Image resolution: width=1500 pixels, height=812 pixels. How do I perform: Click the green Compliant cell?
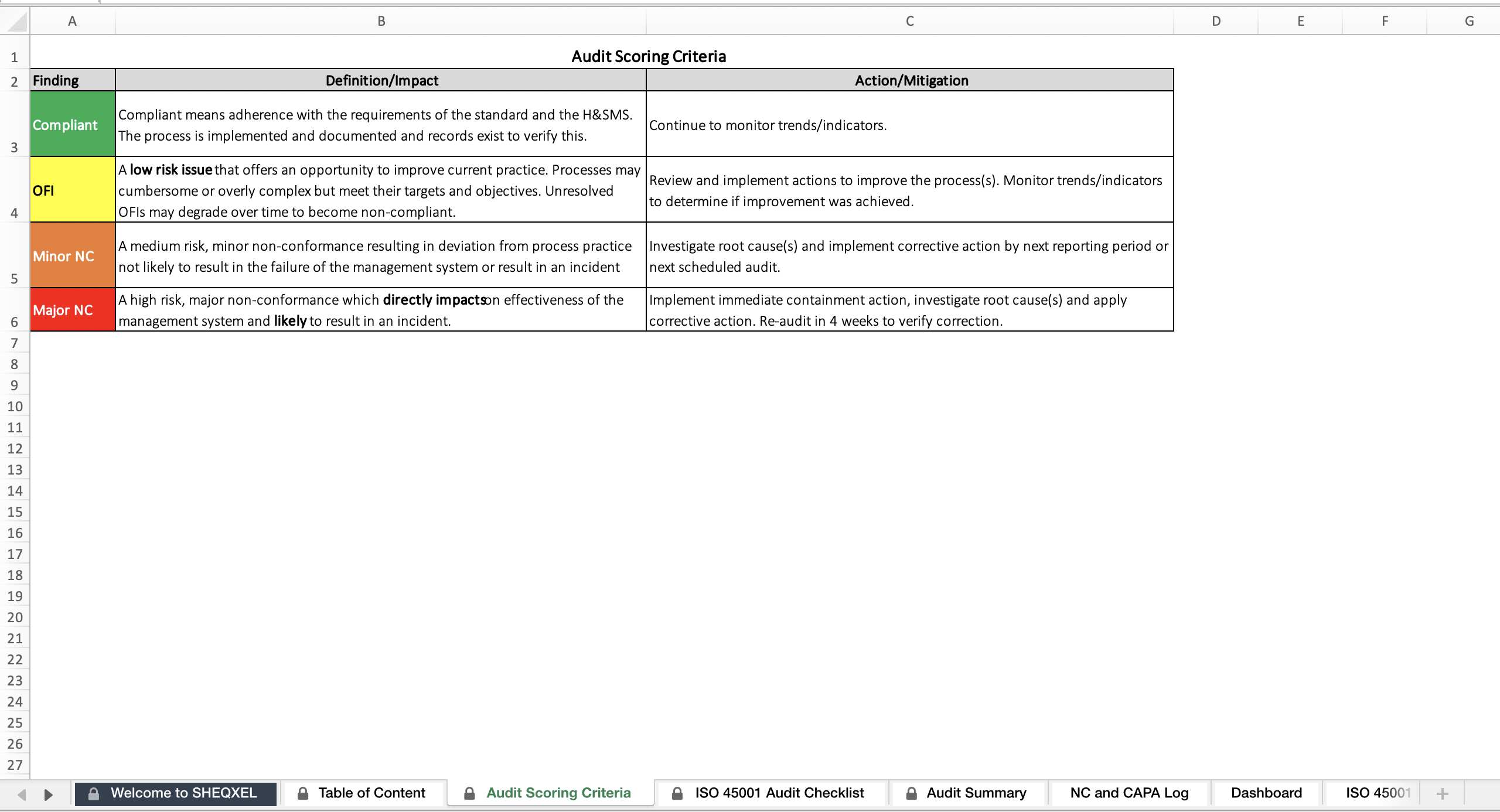(x=73, y=124)
